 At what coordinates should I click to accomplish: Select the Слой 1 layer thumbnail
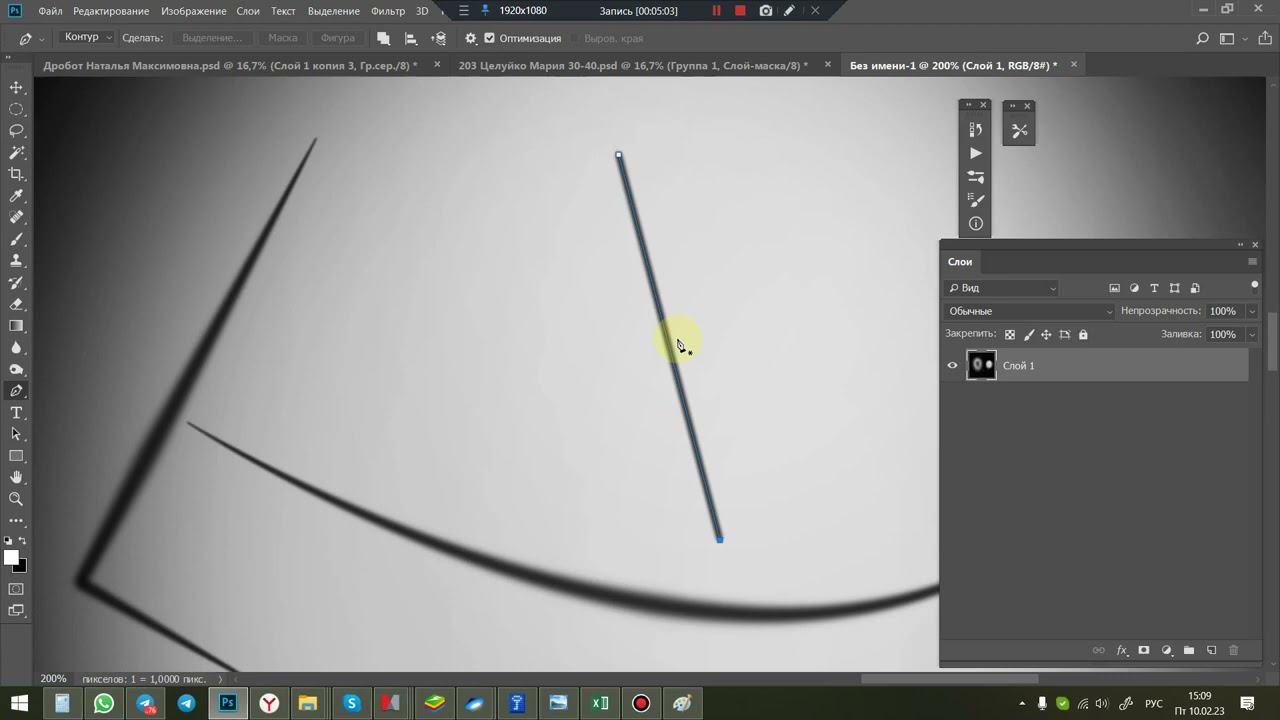981,366
